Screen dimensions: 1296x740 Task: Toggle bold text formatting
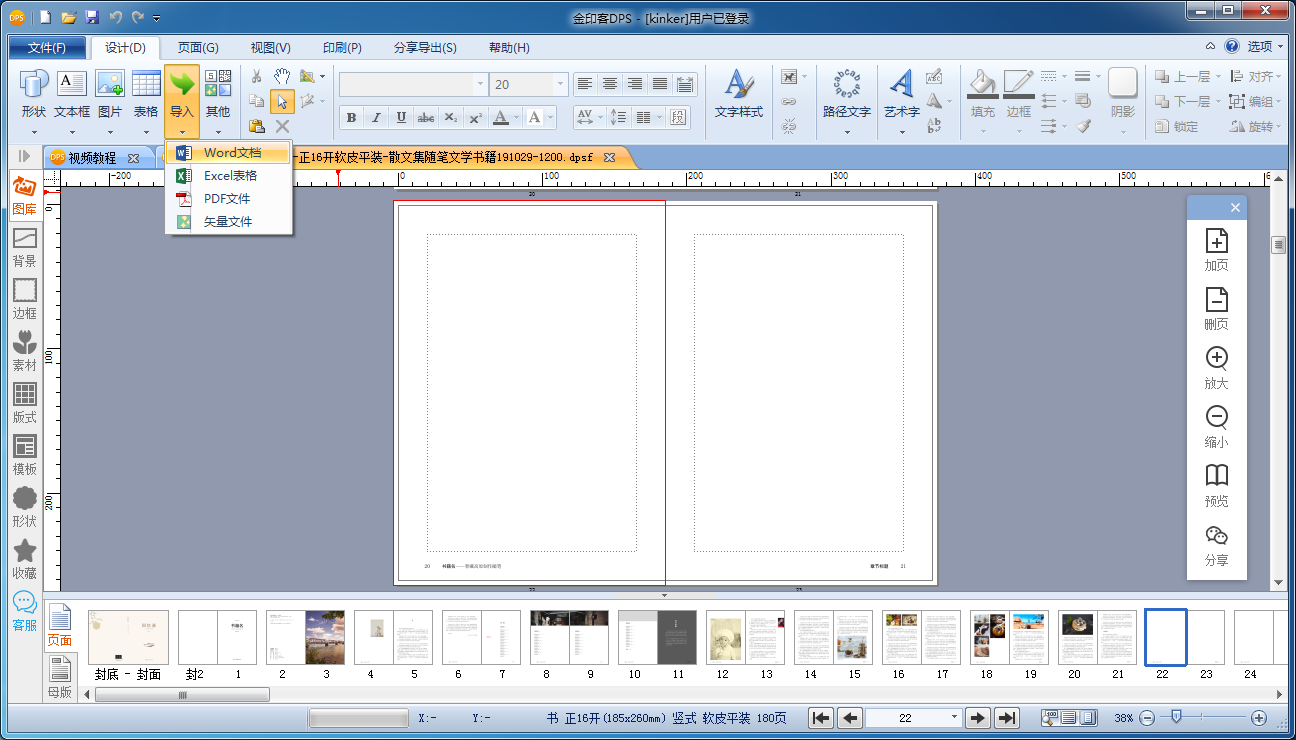[351, 117]
